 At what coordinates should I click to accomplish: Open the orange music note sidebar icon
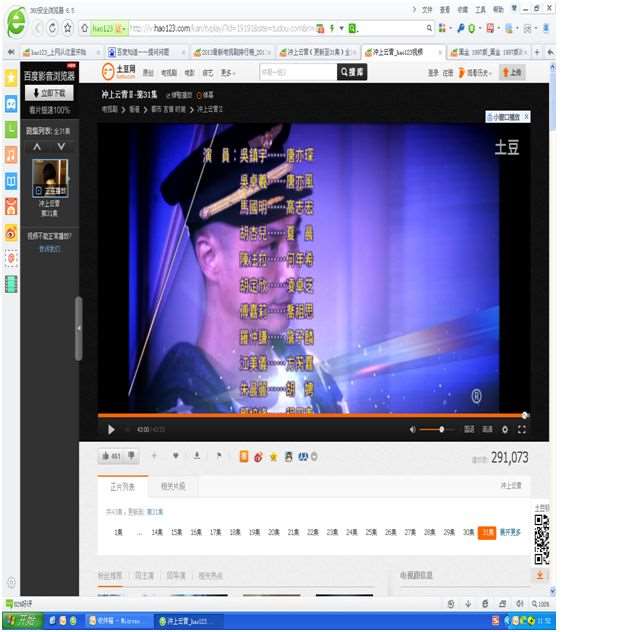click(x=11, y=155)
